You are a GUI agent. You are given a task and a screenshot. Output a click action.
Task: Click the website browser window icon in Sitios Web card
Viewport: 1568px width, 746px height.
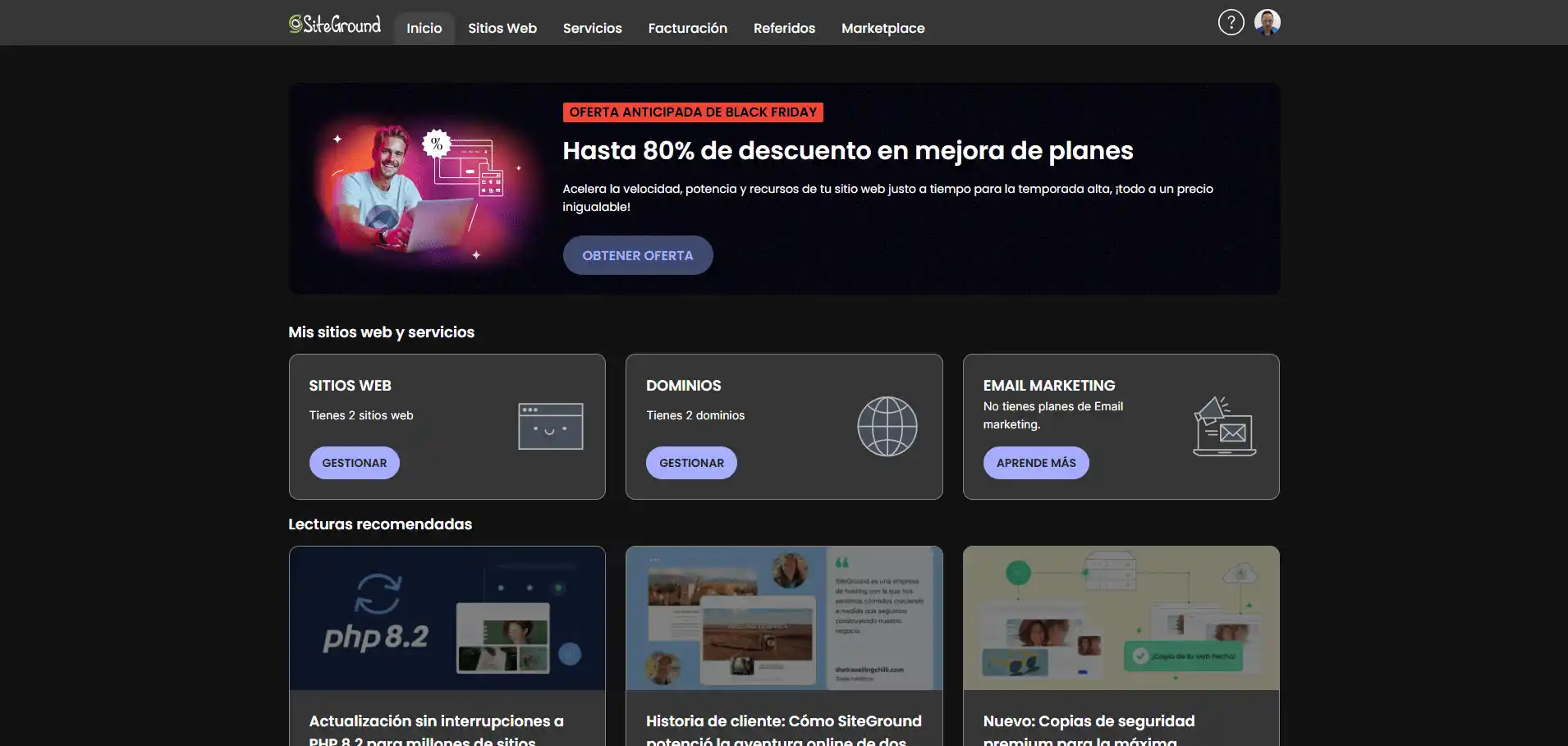(x=551, y=426)
